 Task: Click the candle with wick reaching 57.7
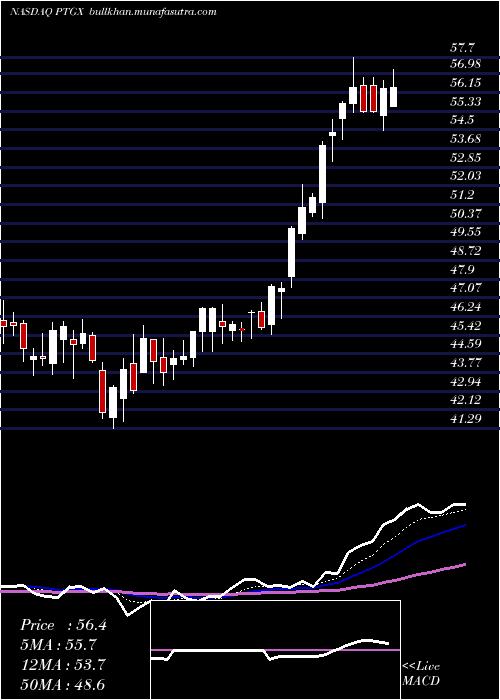(353, 95)
